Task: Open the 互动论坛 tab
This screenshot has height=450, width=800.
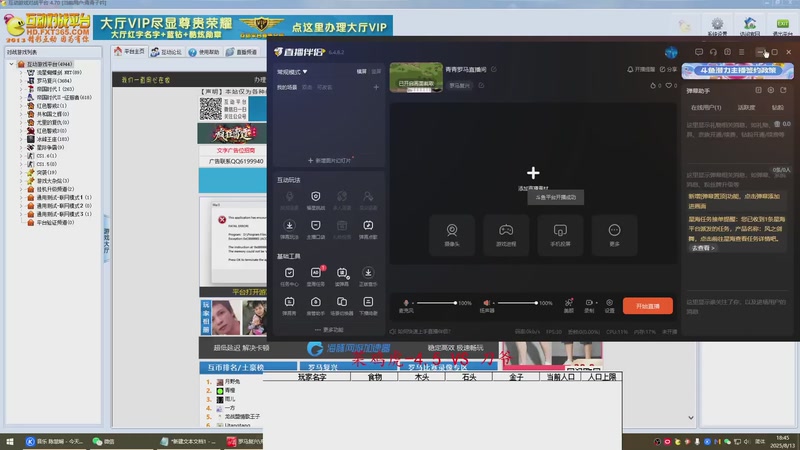Action: click(166, 52)
